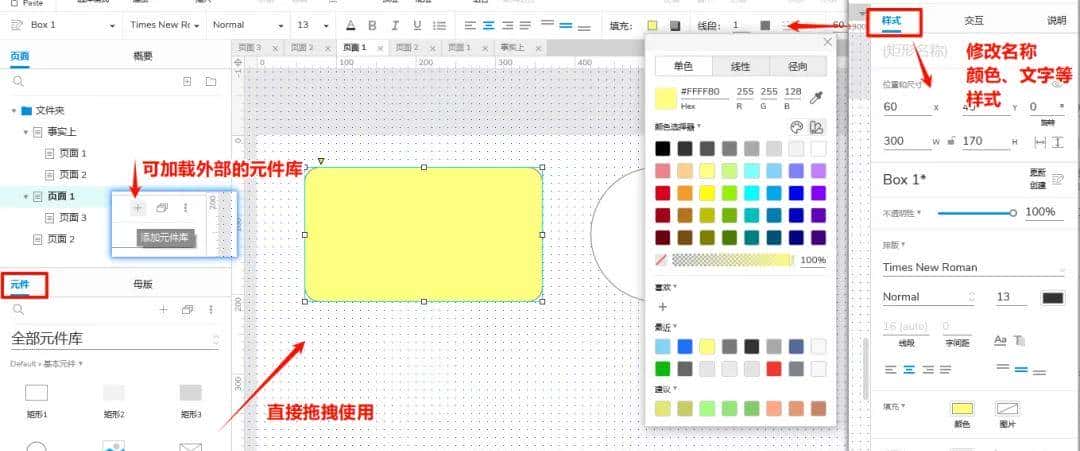Click the fit-height sizing icon
Screen dimensions: 1080x451
[1057, 141]
